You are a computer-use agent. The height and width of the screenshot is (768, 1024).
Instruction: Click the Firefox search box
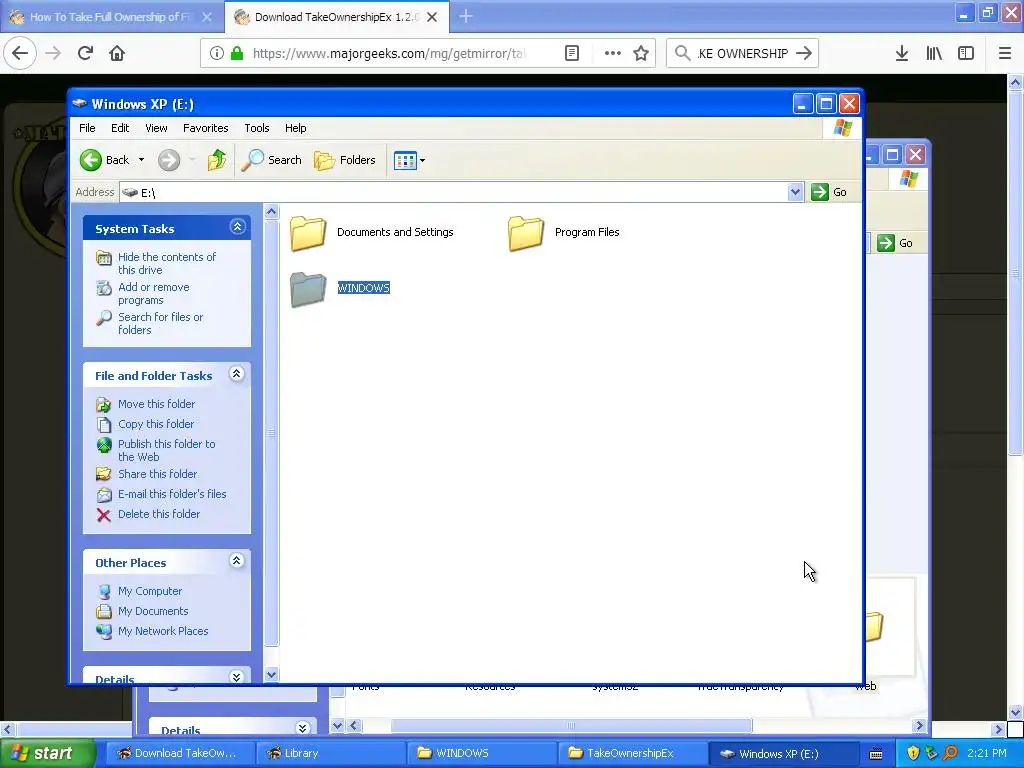coord(743,53)
